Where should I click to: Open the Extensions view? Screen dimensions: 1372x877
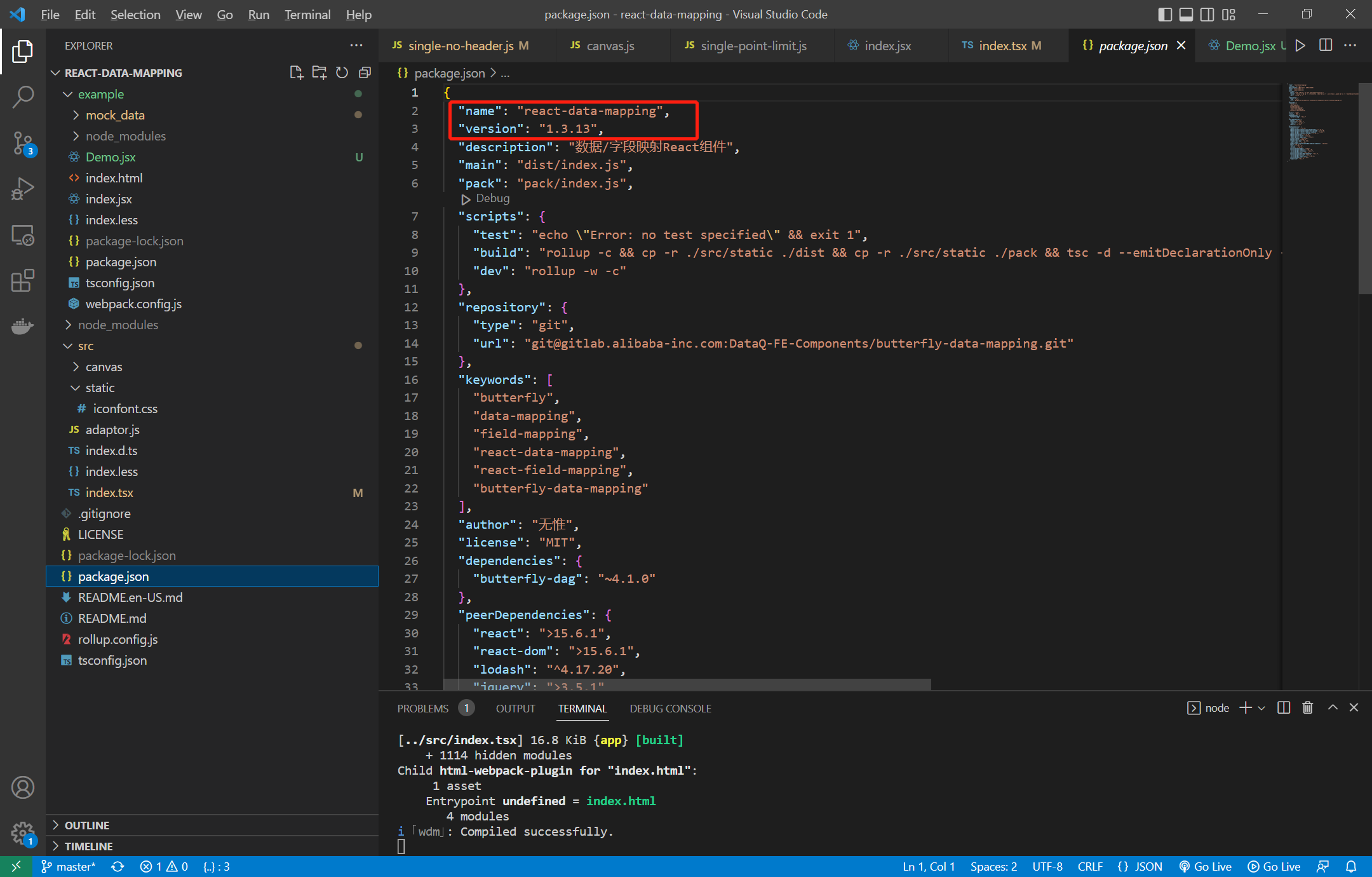coord(23,280)
